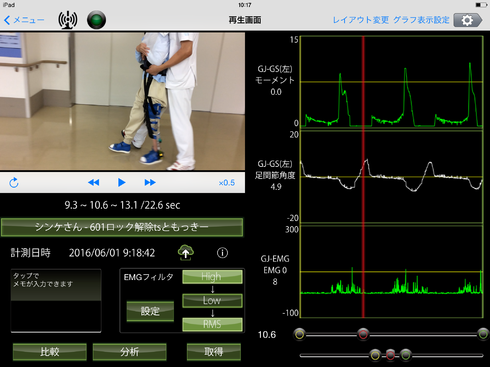
Task: Select the right green knob on upper slider
Action: pyautogui.click(x=483, y=334)
